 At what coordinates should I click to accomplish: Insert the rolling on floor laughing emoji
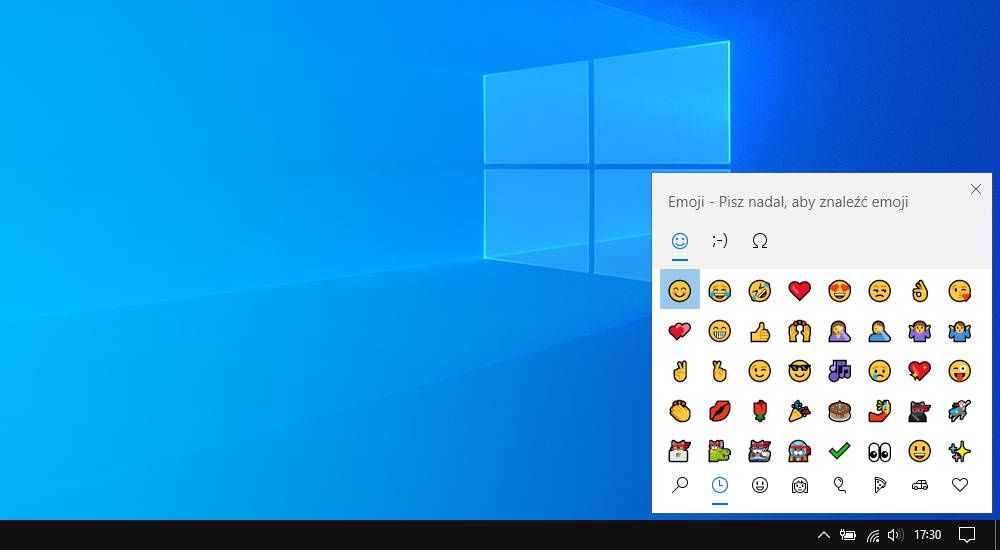pyautogui.click(x=760, y=290)
